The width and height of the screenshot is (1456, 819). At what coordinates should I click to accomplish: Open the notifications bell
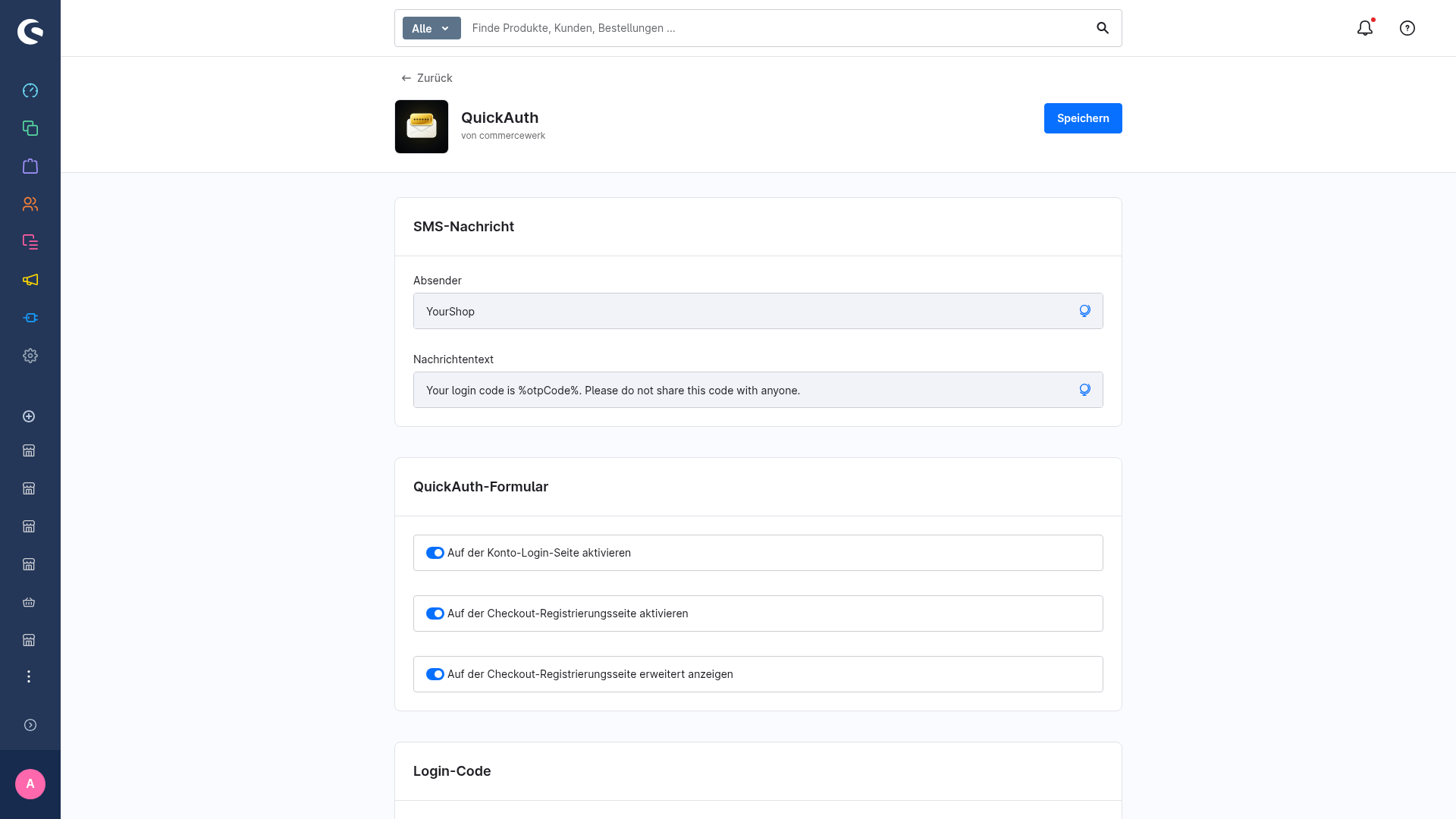pos(1365,28)
